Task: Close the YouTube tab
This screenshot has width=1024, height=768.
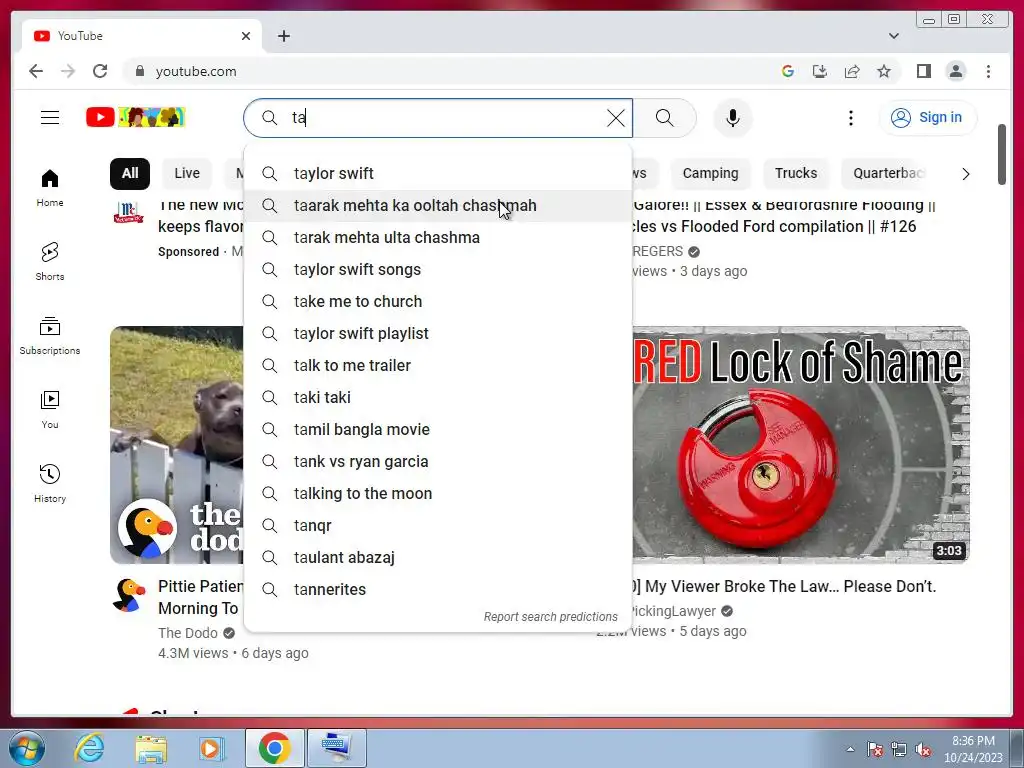Action: (x=246, y=36)
